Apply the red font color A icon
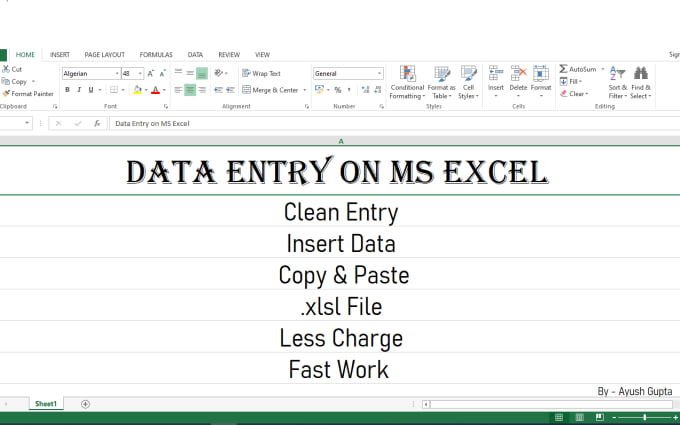This screenshot has height=425, width=680. (156, 90)
